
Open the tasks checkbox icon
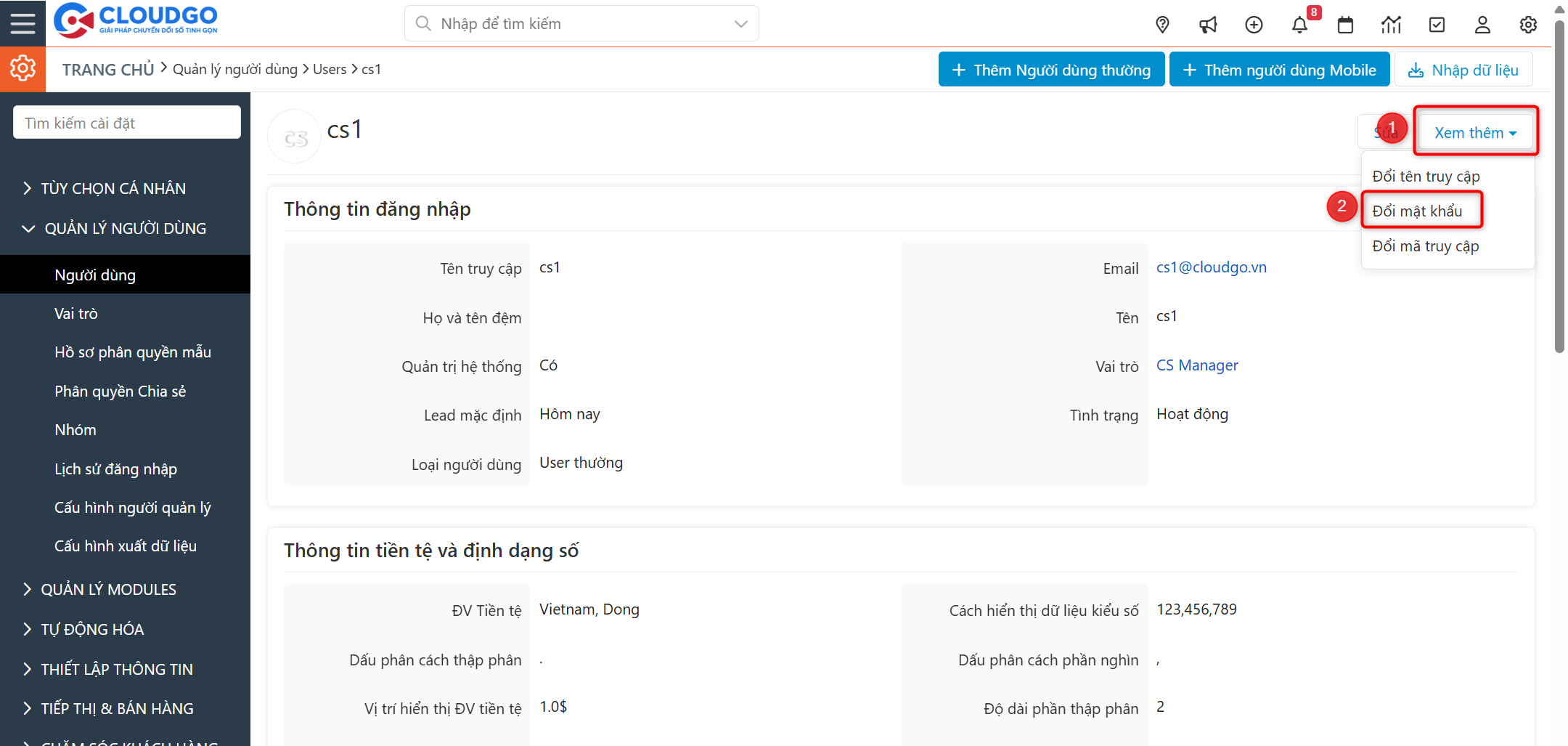pos(1437,24)
